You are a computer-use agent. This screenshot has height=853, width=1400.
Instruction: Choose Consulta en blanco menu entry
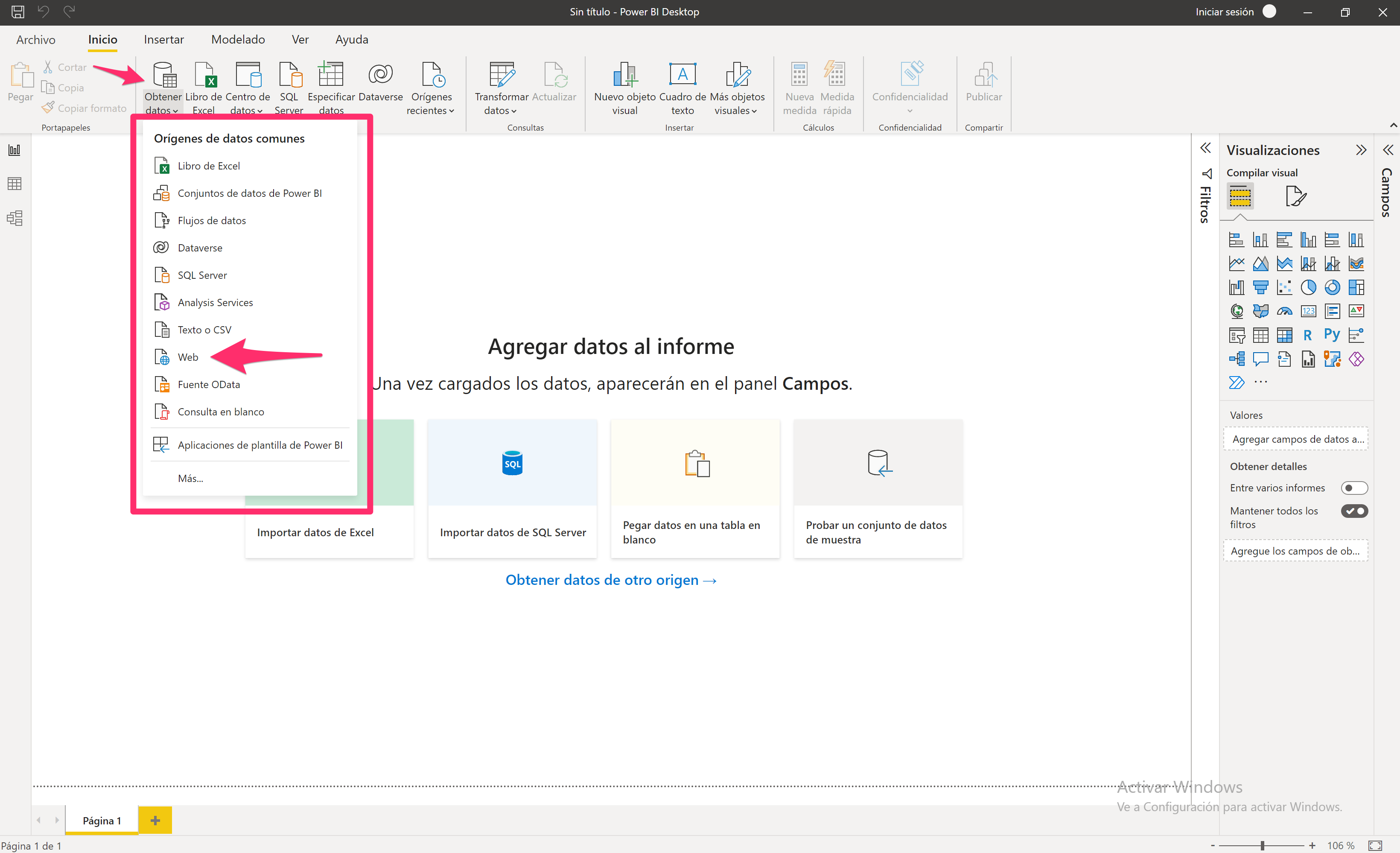tap(250, 412)
